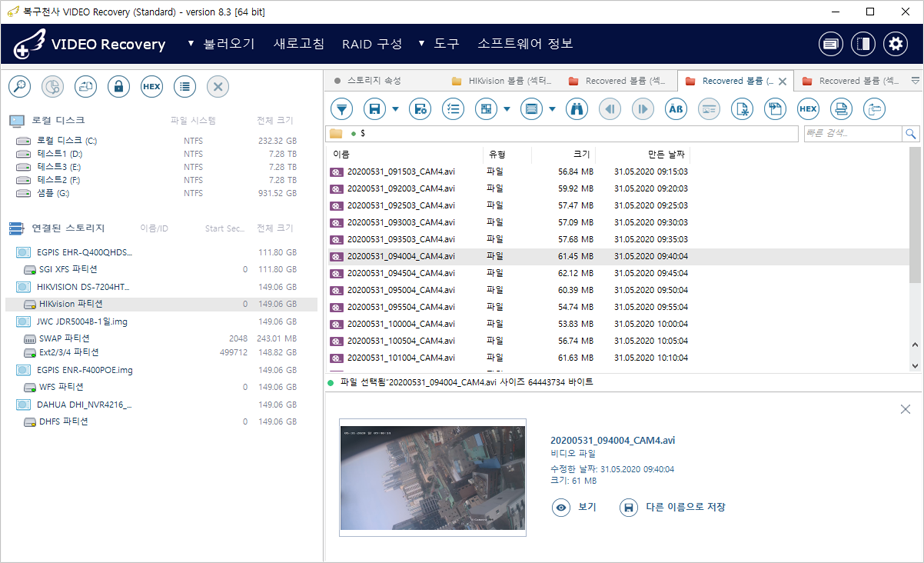Click the filter funnel icon
924x563 pixels.
point(342,109)
